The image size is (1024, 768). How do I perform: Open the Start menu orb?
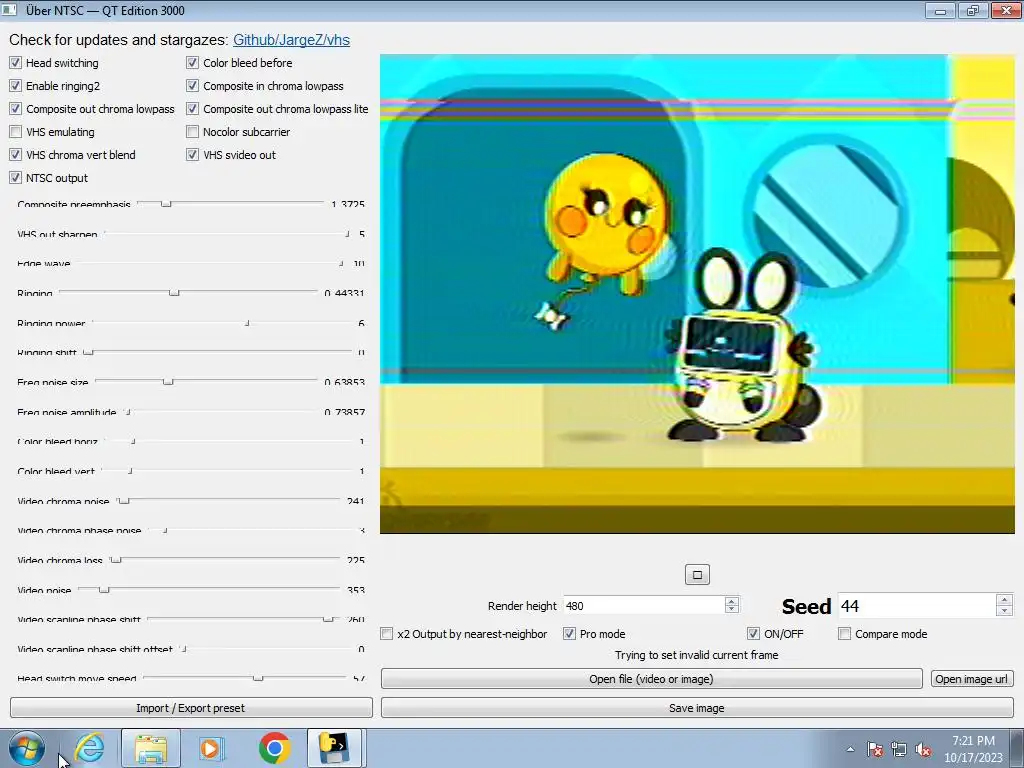tap(27, 748)
